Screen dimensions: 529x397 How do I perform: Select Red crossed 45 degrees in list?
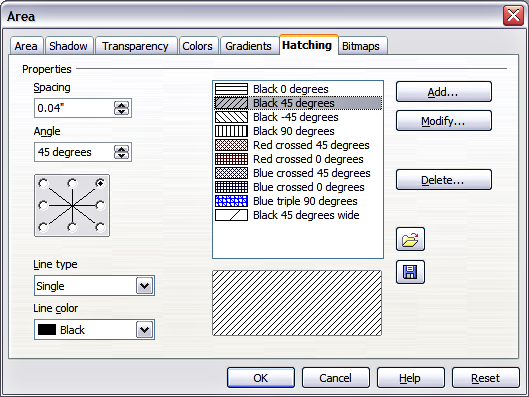[298, 145]
